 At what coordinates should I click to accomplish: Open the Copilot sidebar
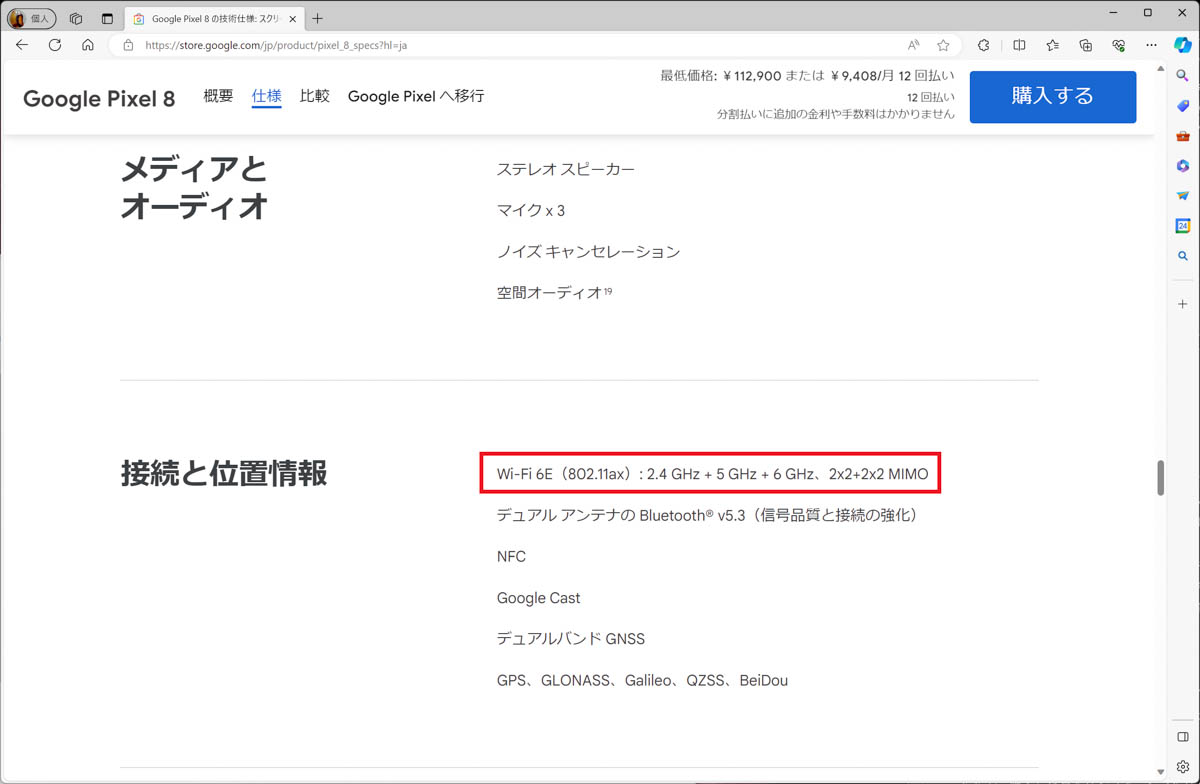point(1183,45)
